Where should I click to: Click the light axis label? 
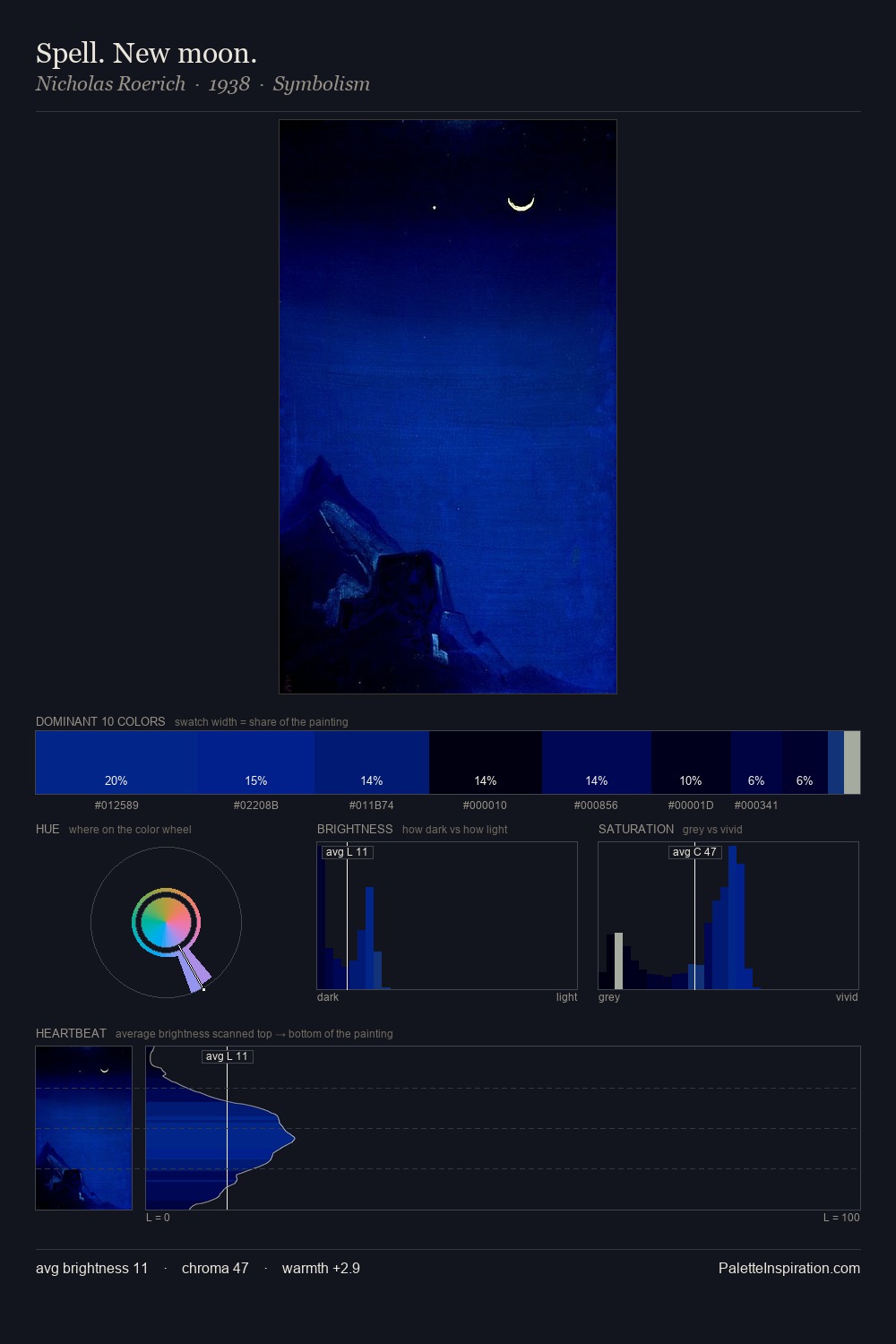pyautogui.click(x=566, y=997)
